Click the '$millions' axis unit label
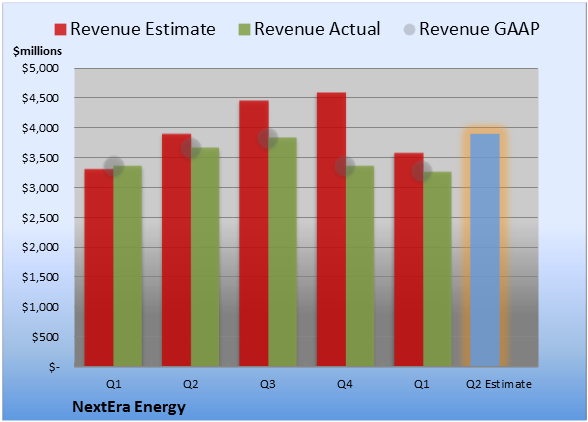This screenshot has height=422, width=588. click(x=38, y=51)
